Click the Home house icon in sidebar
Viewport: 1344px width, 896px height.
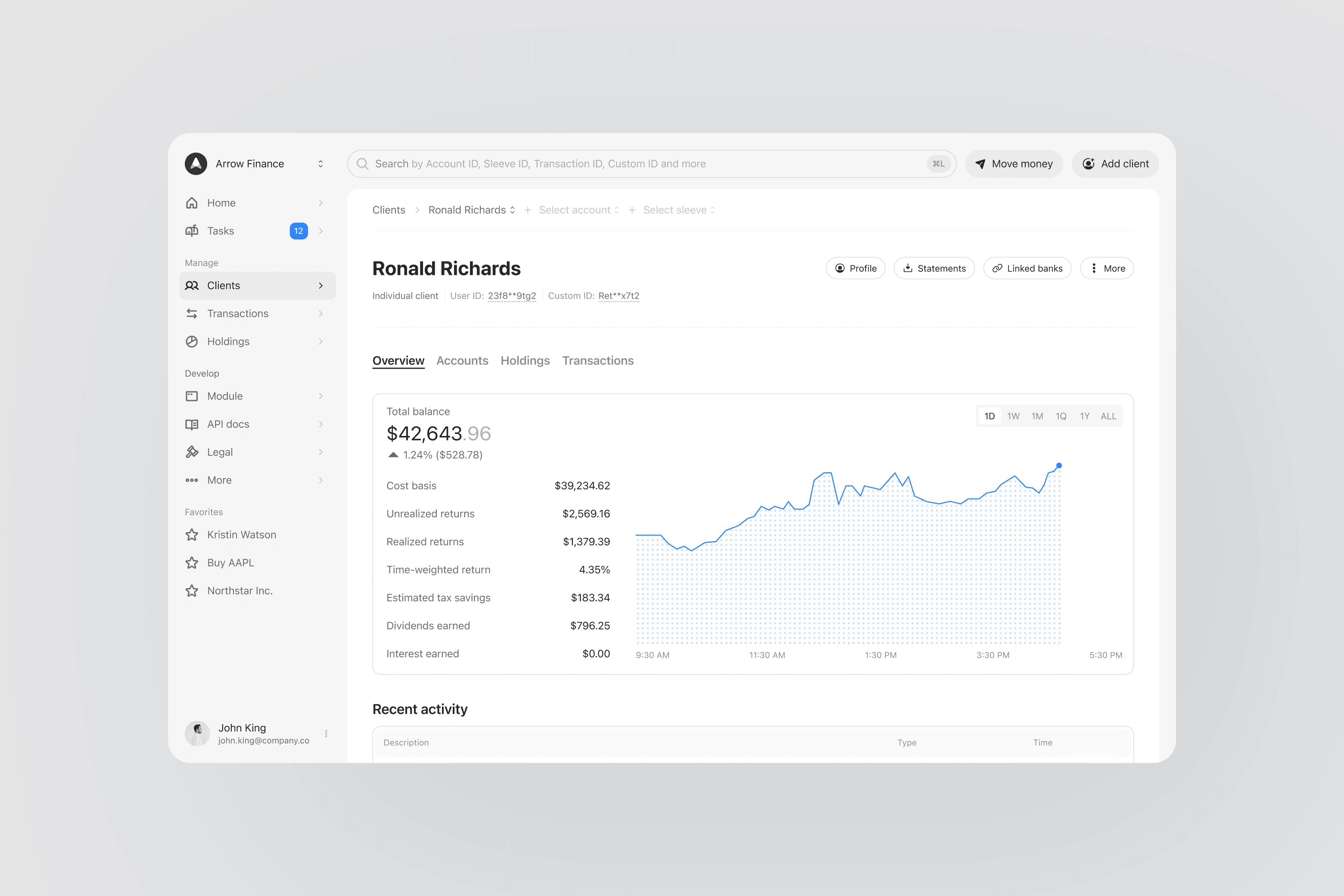[192, 203]
